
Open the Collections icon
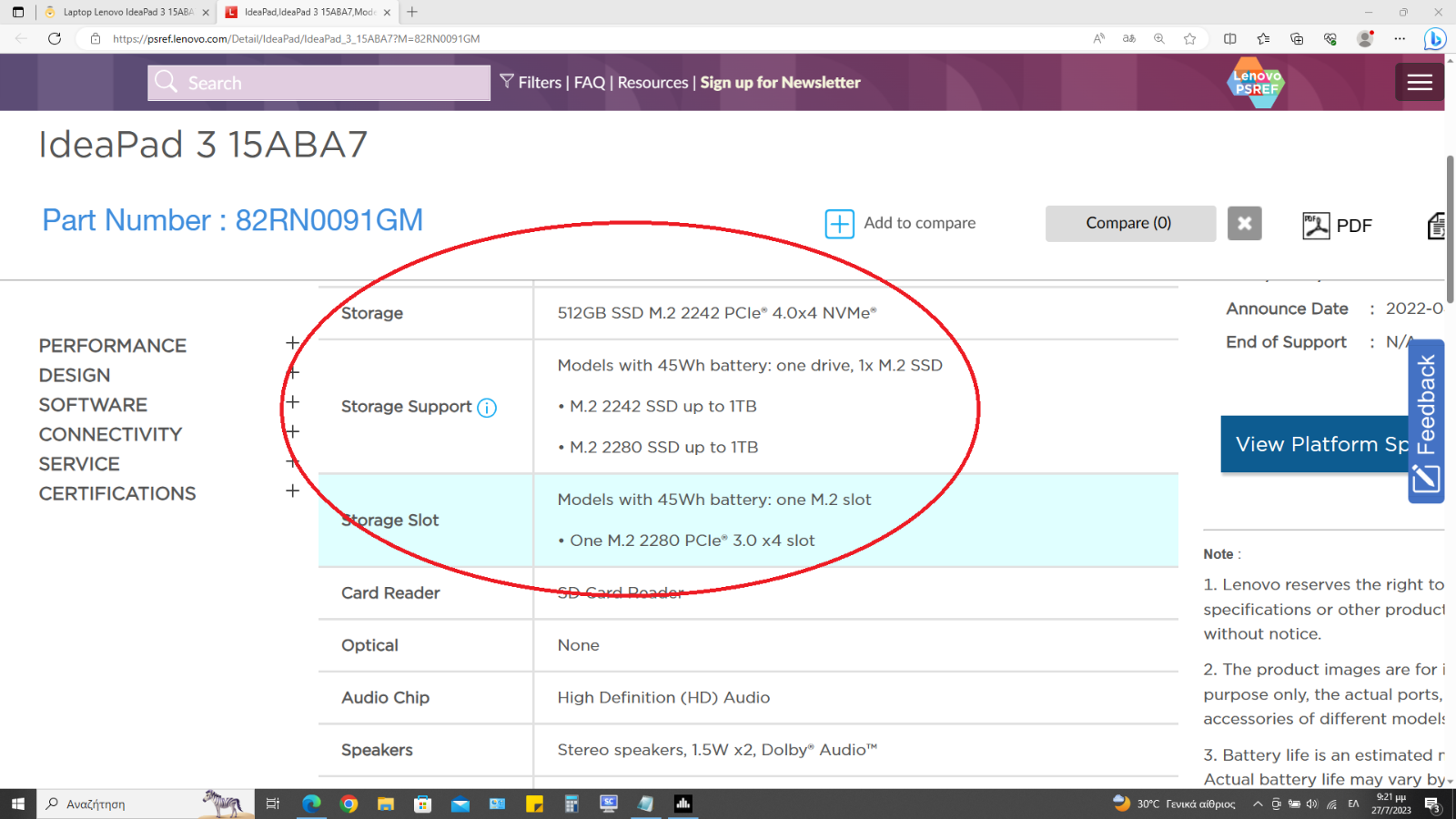tap(1297, 38)
